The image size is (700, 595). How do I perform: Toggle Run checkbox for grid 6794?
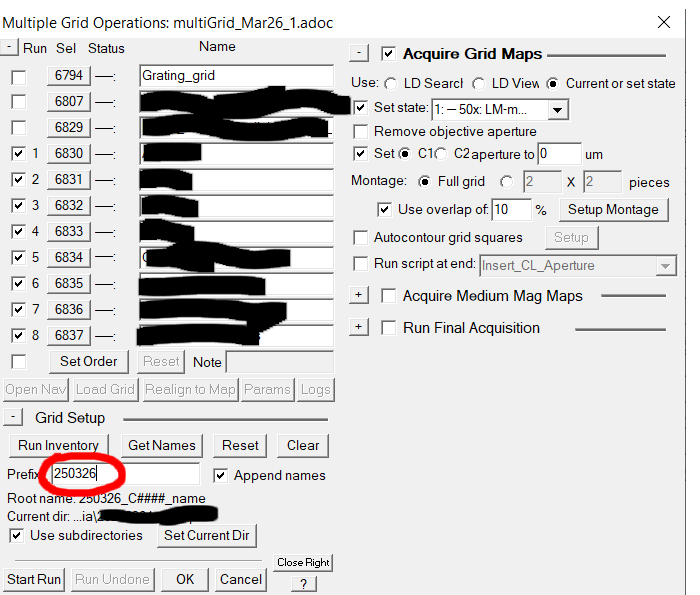pos(18,77)
